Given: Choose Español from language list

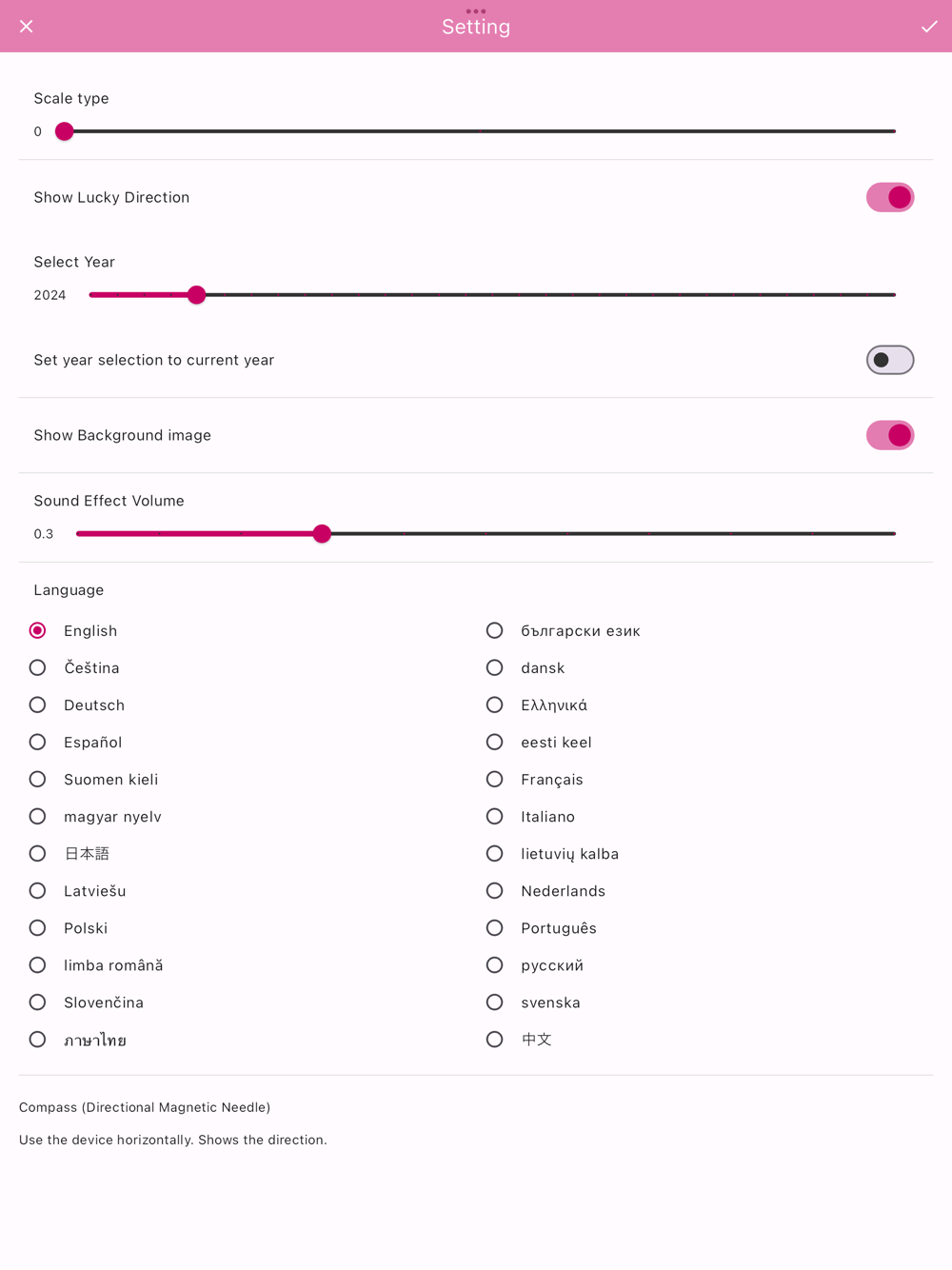Looking at the screenshot, I should (37, 742).
